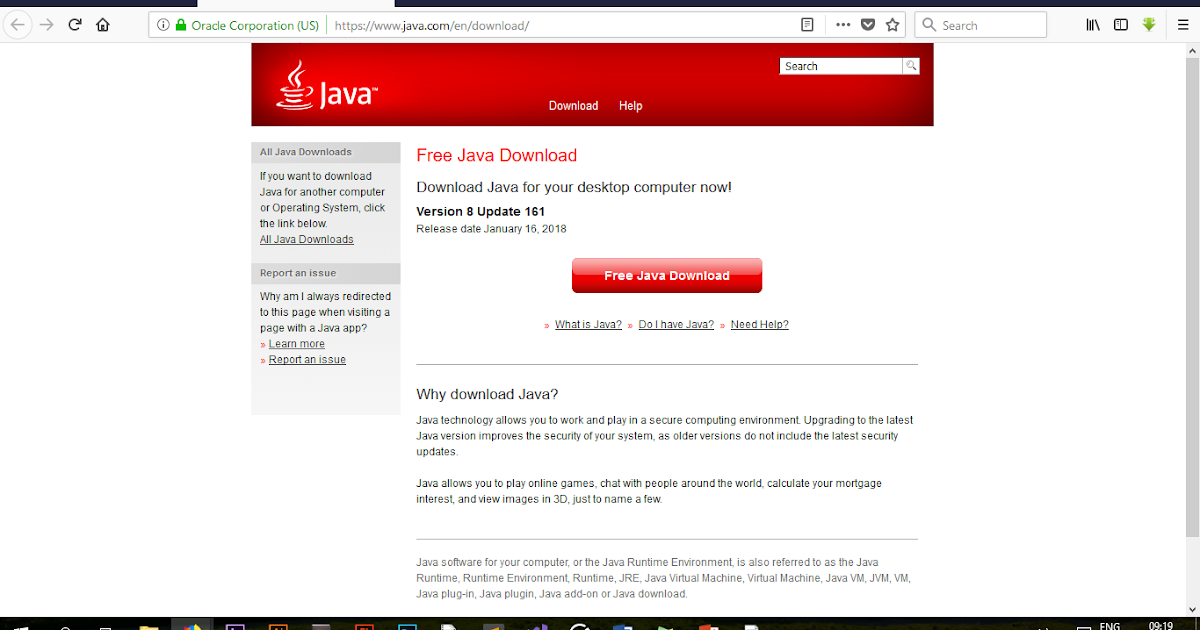Image resolution: width=1200 pixels, height=630 pixels.
Task: Click the green downloads arrow icon
Action: [x=1148, y=24]
